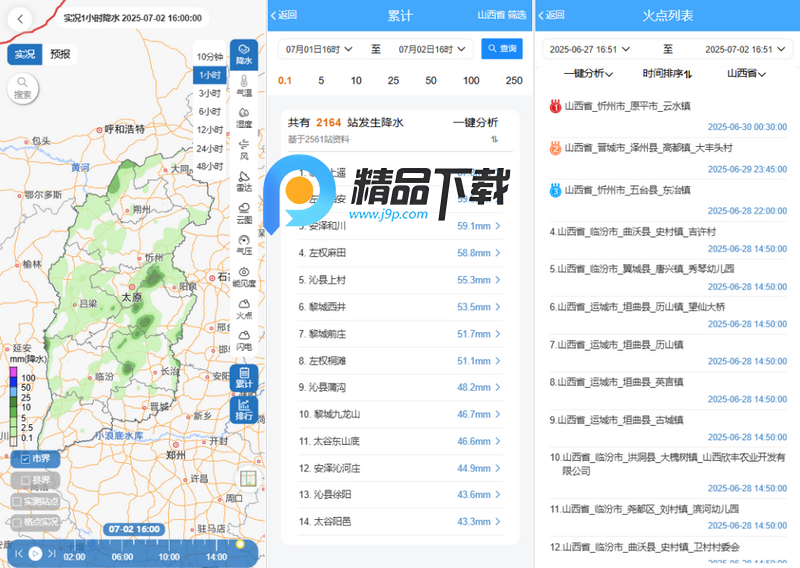Select the 250 rainfall threshold tab
Image resolution: width=800 pixels, height=568 pixels.
(x=514, y=81)
